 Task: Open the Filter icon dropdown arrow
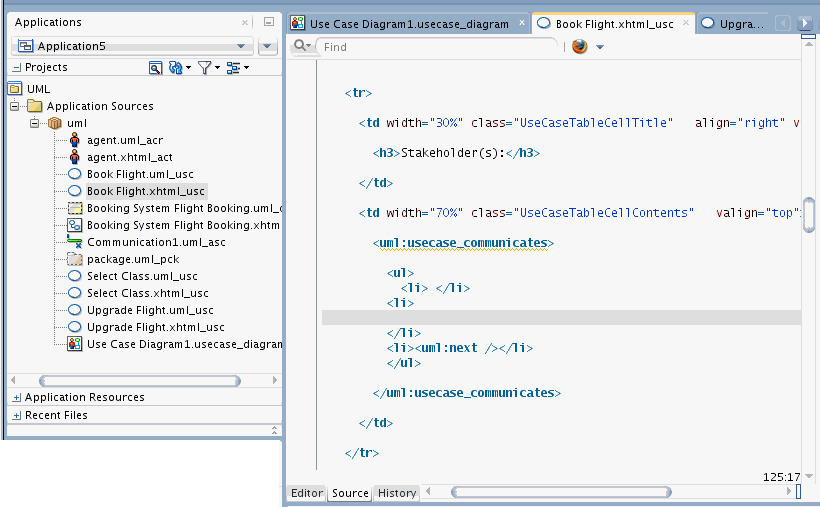tap(218, 67)
